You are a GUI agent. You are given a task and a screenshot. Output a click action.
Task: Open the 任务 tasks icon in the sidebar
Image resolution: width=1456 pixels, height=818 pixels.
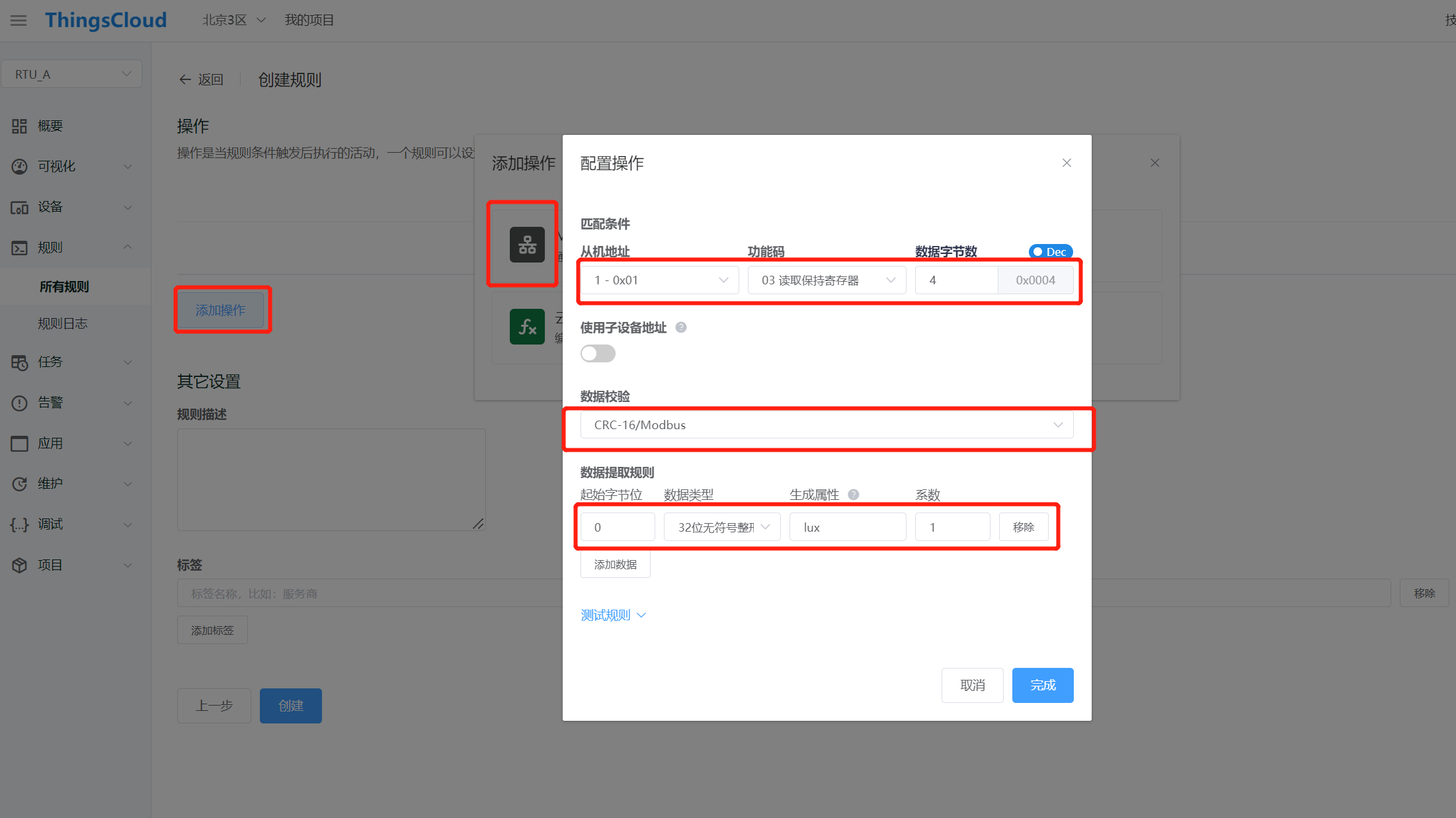[19, 362]
